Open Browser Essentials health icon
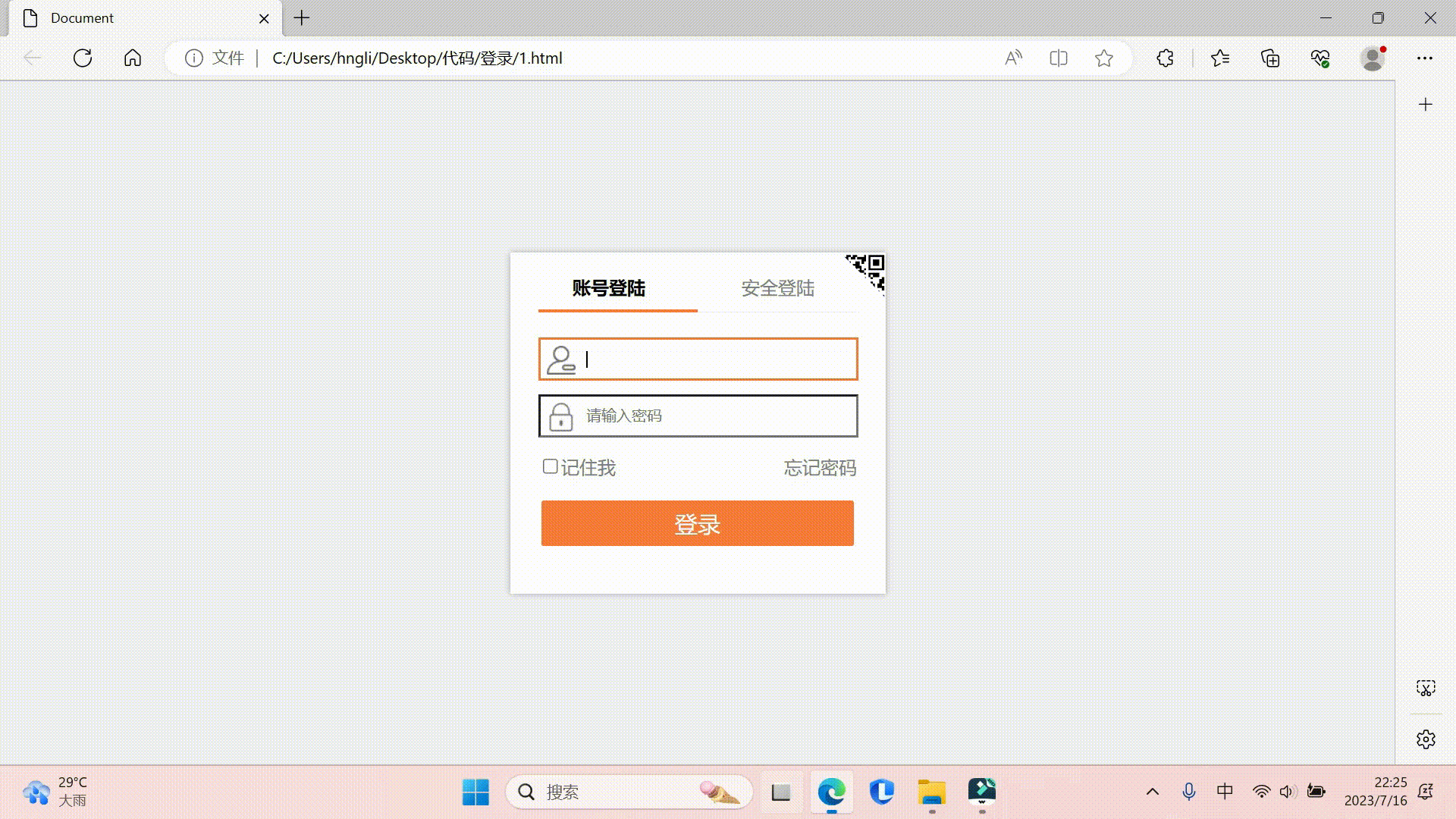Viewport: 1456px width, 819px height. click(1319, 58)
